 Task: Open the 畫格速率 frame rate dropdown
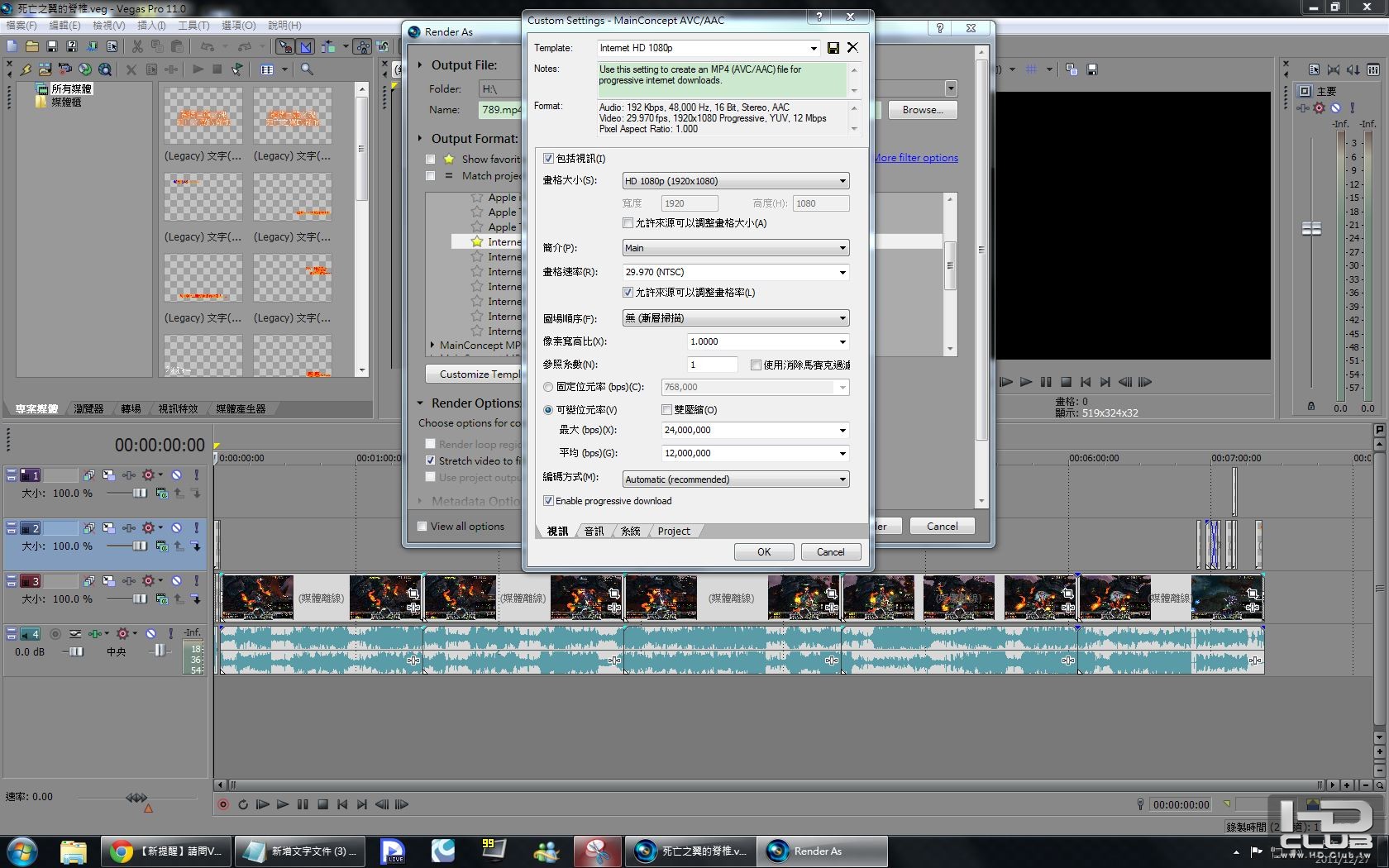pyautogui.click(x=842, y=272)
